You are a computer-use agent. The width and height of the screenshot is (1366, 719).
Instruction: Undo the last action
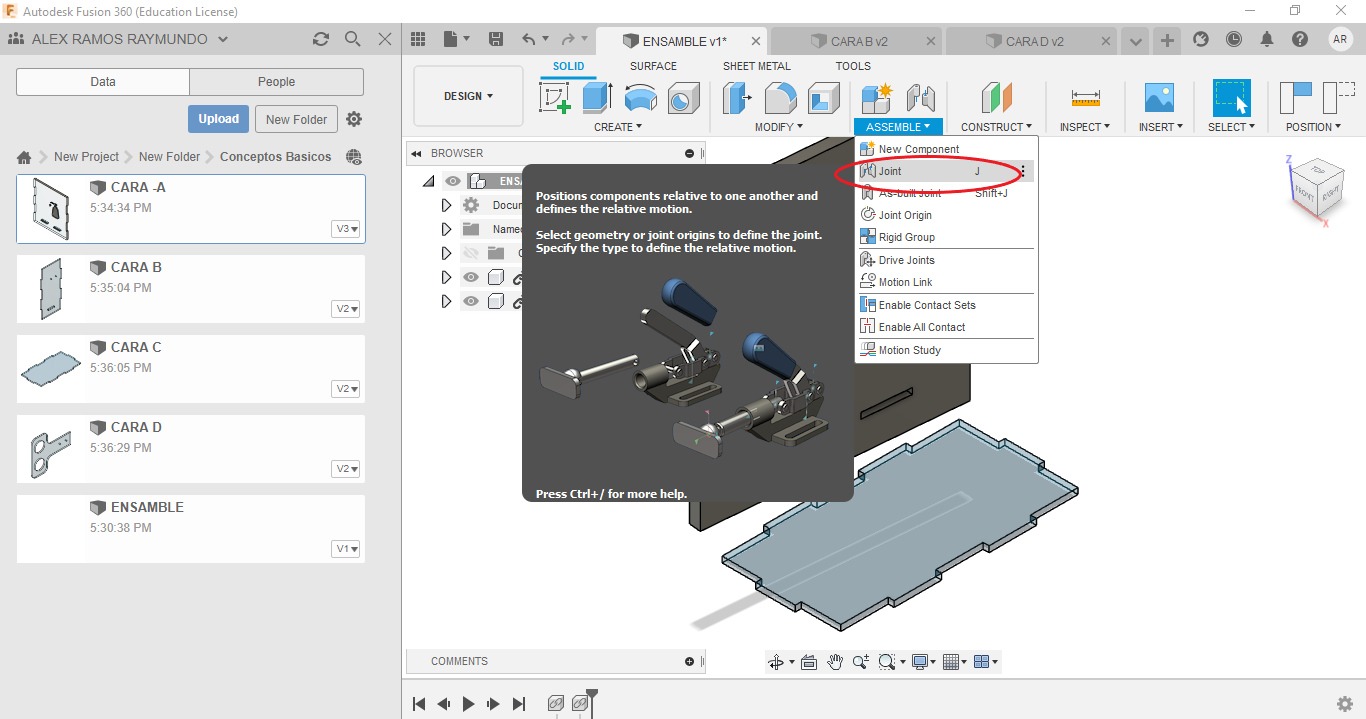coord(529,39)
